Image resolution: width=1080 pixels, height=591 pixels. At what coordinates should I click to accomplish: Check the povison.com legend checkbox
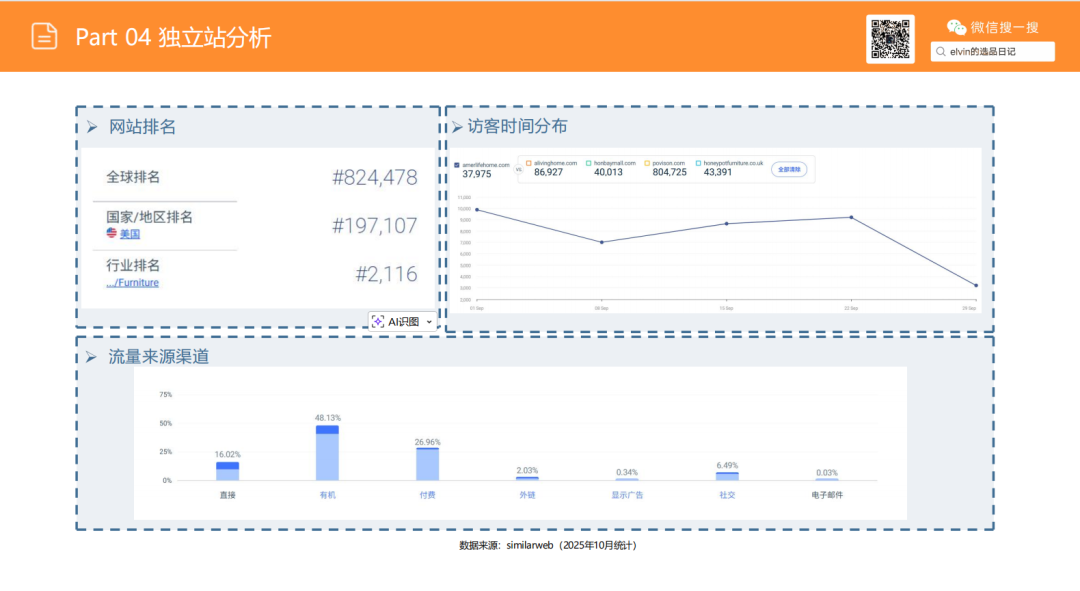(x=648, y=163)
